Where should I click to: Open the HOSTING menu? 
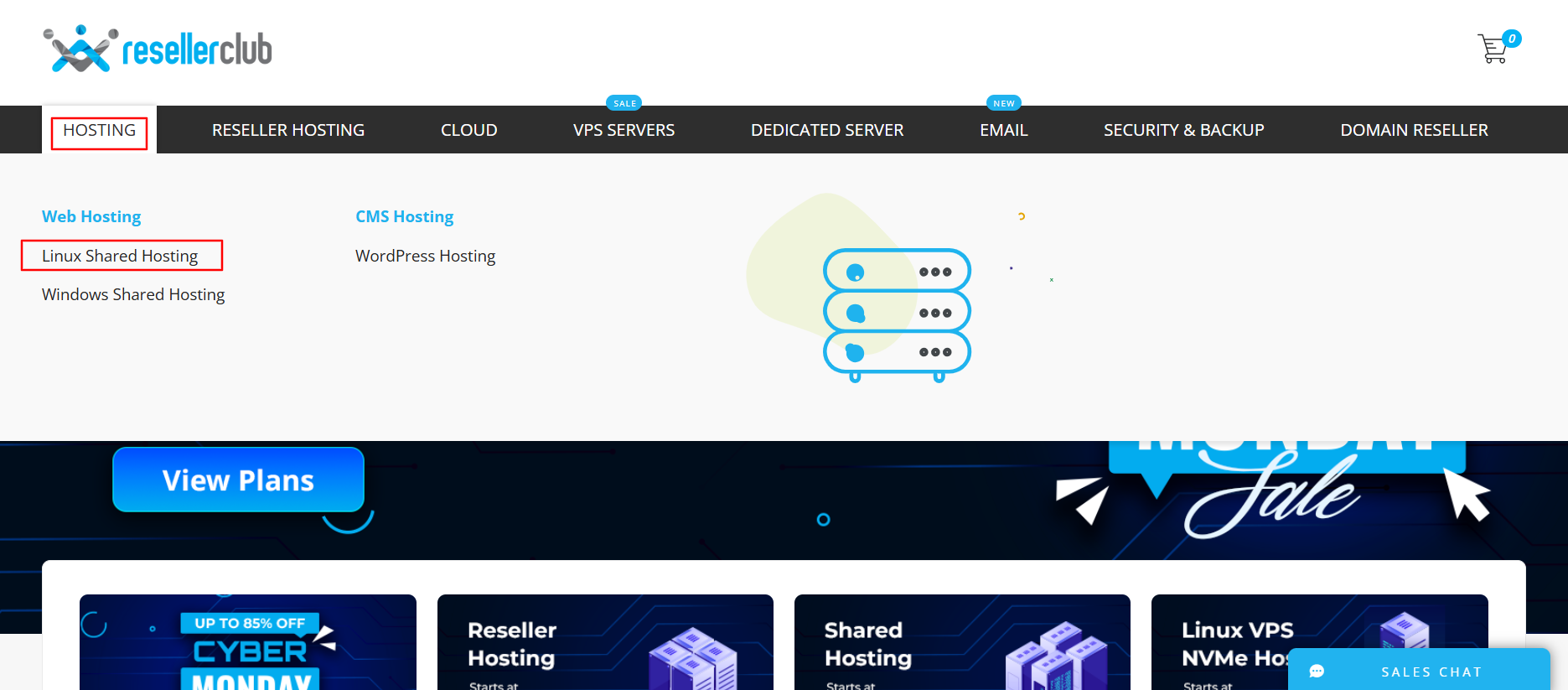tap(99, 130)
